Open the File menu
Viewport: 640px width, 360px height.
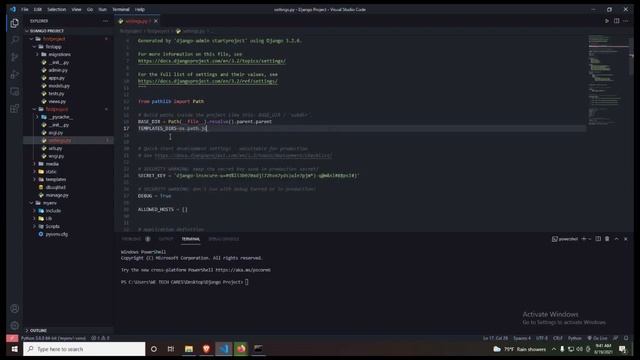(25, 9)
